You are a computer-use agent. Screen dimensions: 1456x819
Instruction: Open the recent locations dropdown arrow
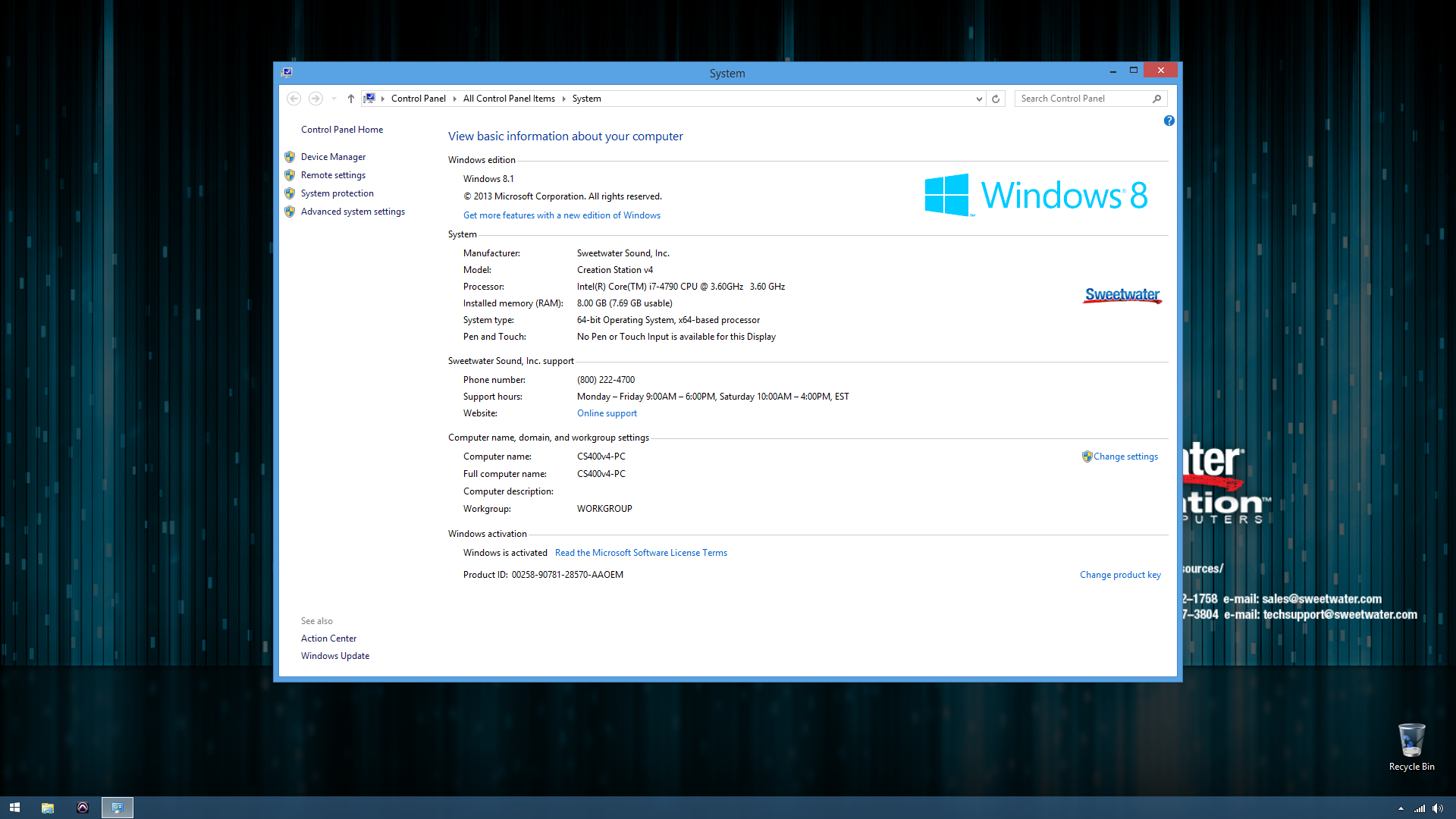coord(334,99)
